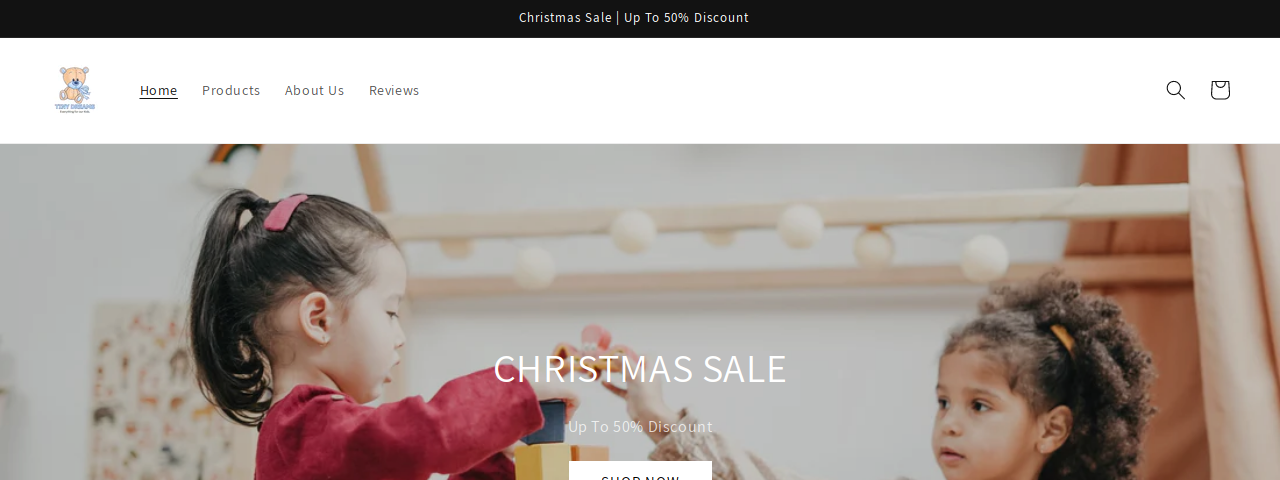Image resolution: width=1280 pixels, height=480 pixels.
Task: Click the yellow hair clip on curly-haired girl
Action: coord(1062,340)
